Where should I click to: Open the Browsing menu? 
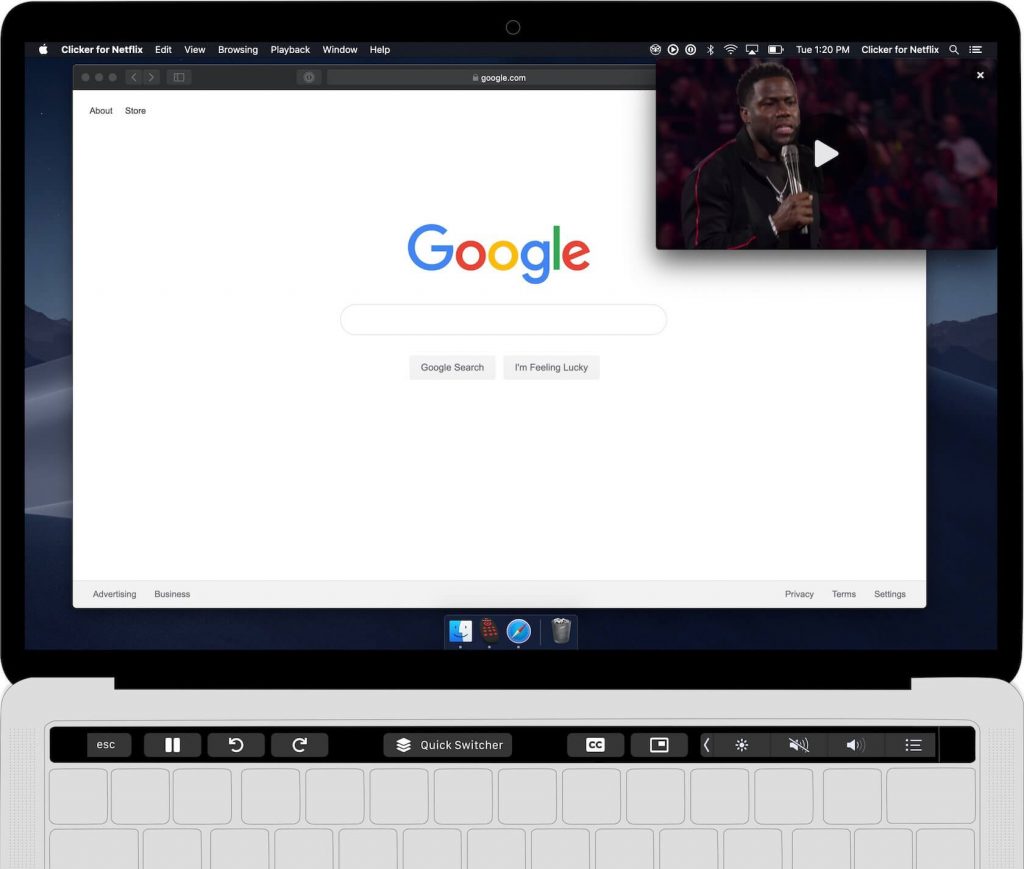(237, 49)
